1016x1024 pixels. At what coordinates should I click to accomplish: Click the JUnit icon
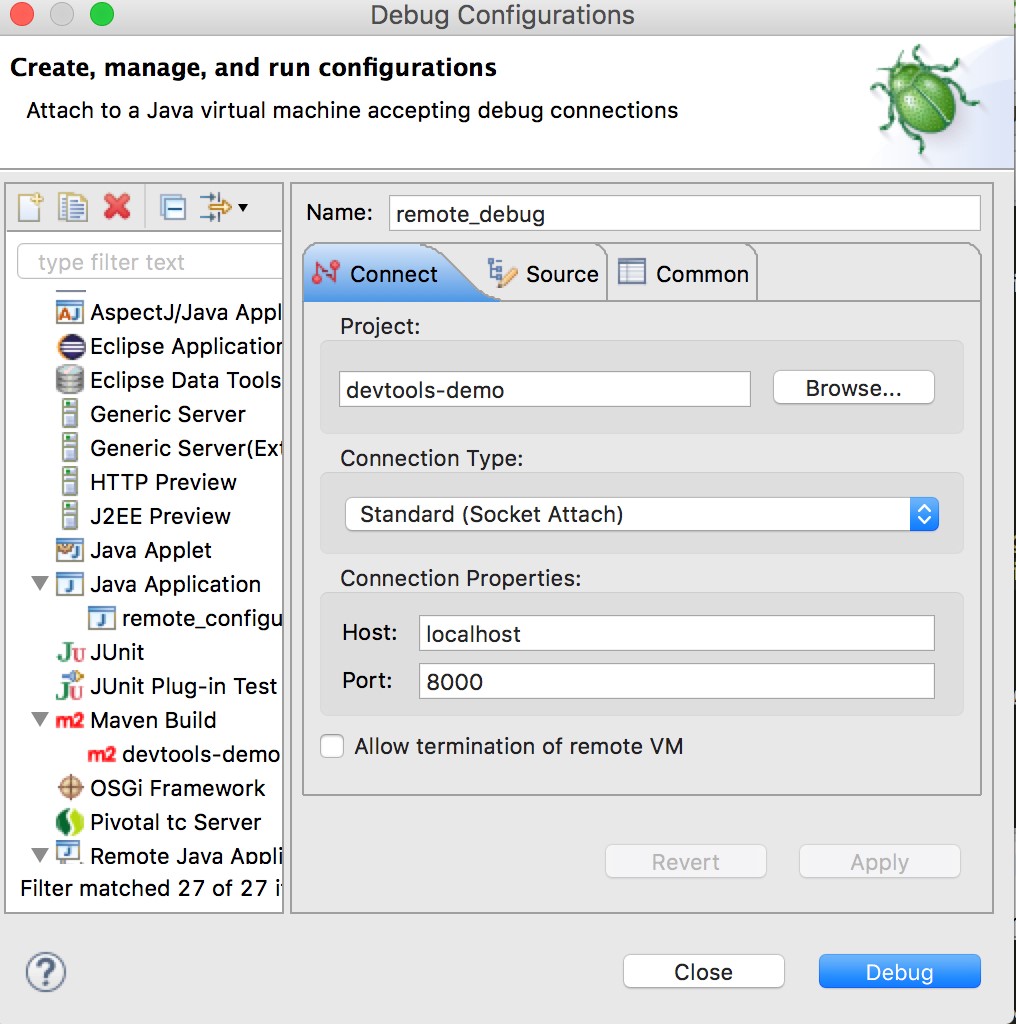pos(71,652)
